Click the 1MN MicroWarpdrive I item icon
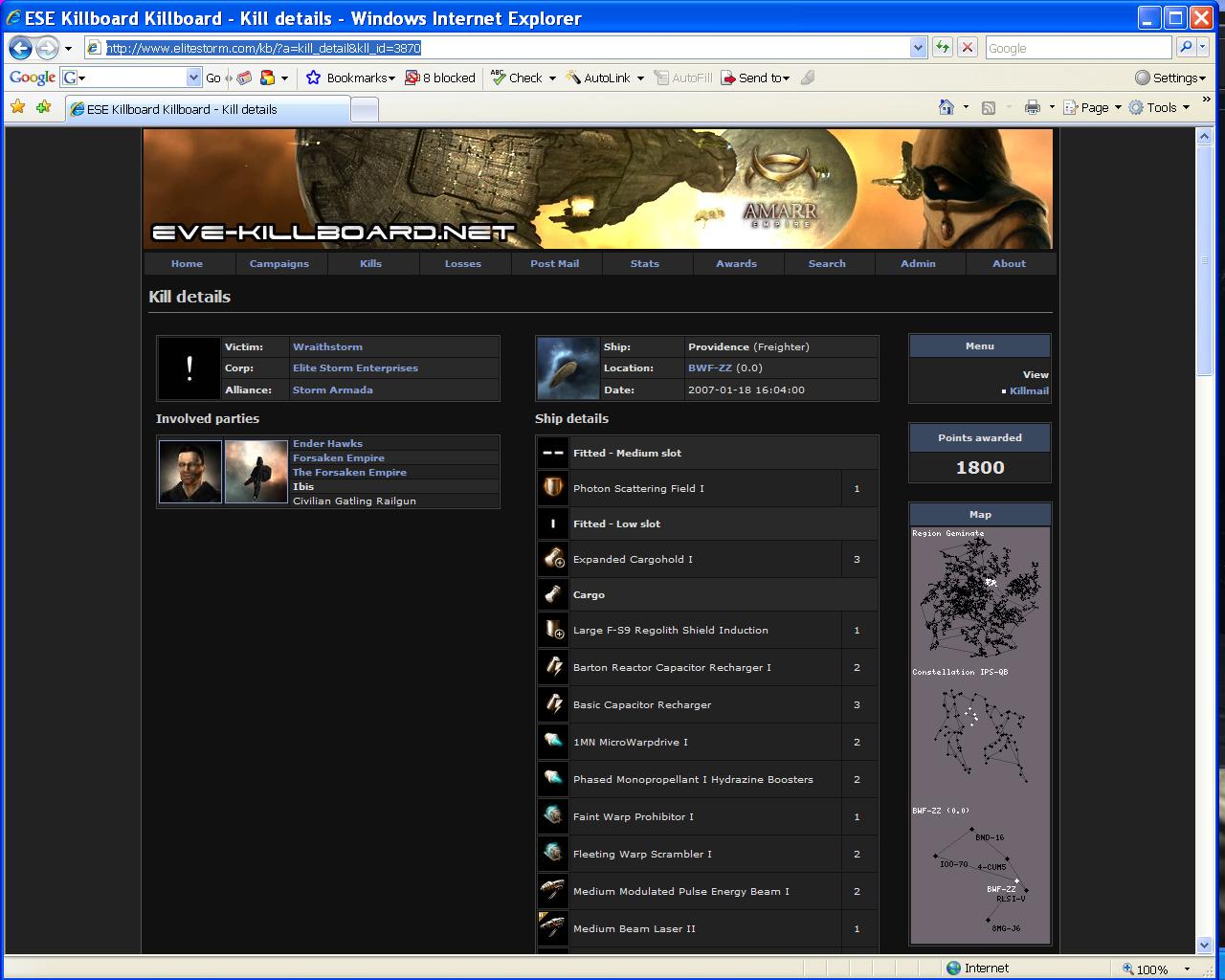This screenshot has height=980, width=1225. 553,742
